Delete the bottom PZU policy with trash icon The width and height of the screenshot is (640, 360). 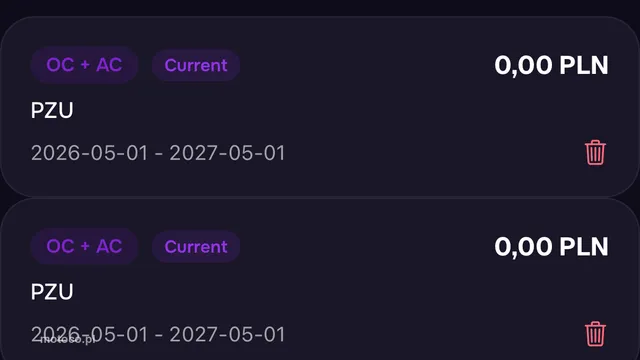(595, 334)
